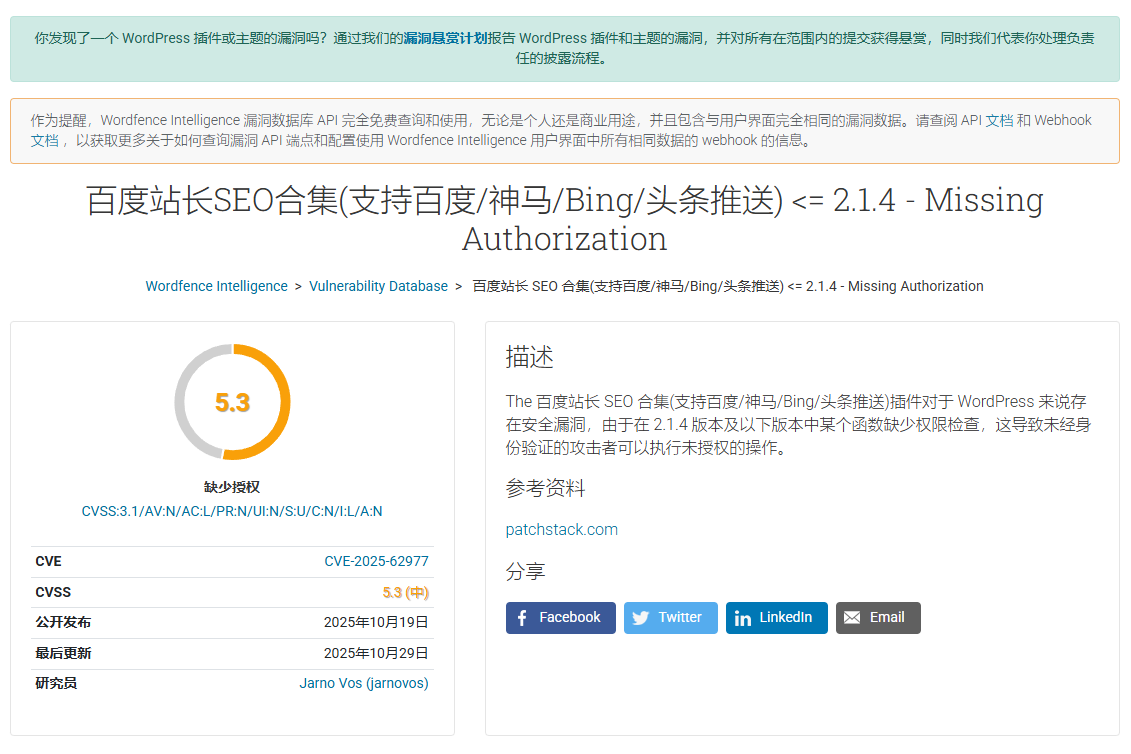1131x754 pixels.
Task: Click the LinkedIn 'in' icon
Action: pyautogui.click(x=743, y=618)
